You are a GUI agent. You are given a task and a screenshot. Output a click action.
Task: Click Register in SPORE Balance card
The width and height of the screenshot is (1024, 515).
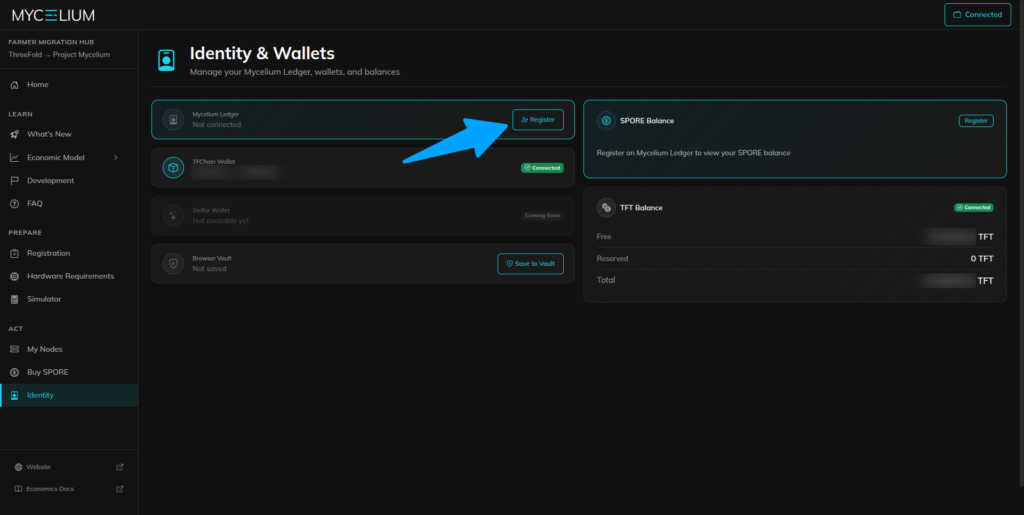coord(975,120)
